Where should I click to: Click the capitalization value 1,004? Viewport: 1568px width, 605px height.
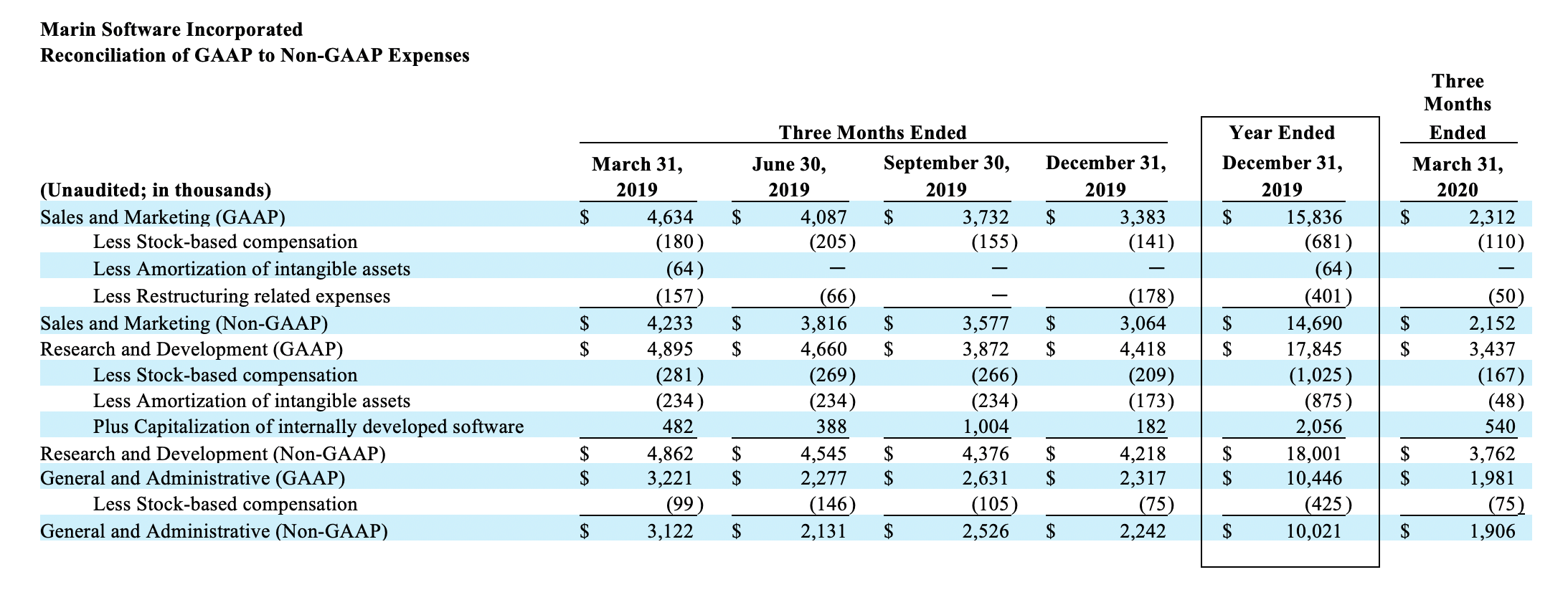click(x=986, y=427)
